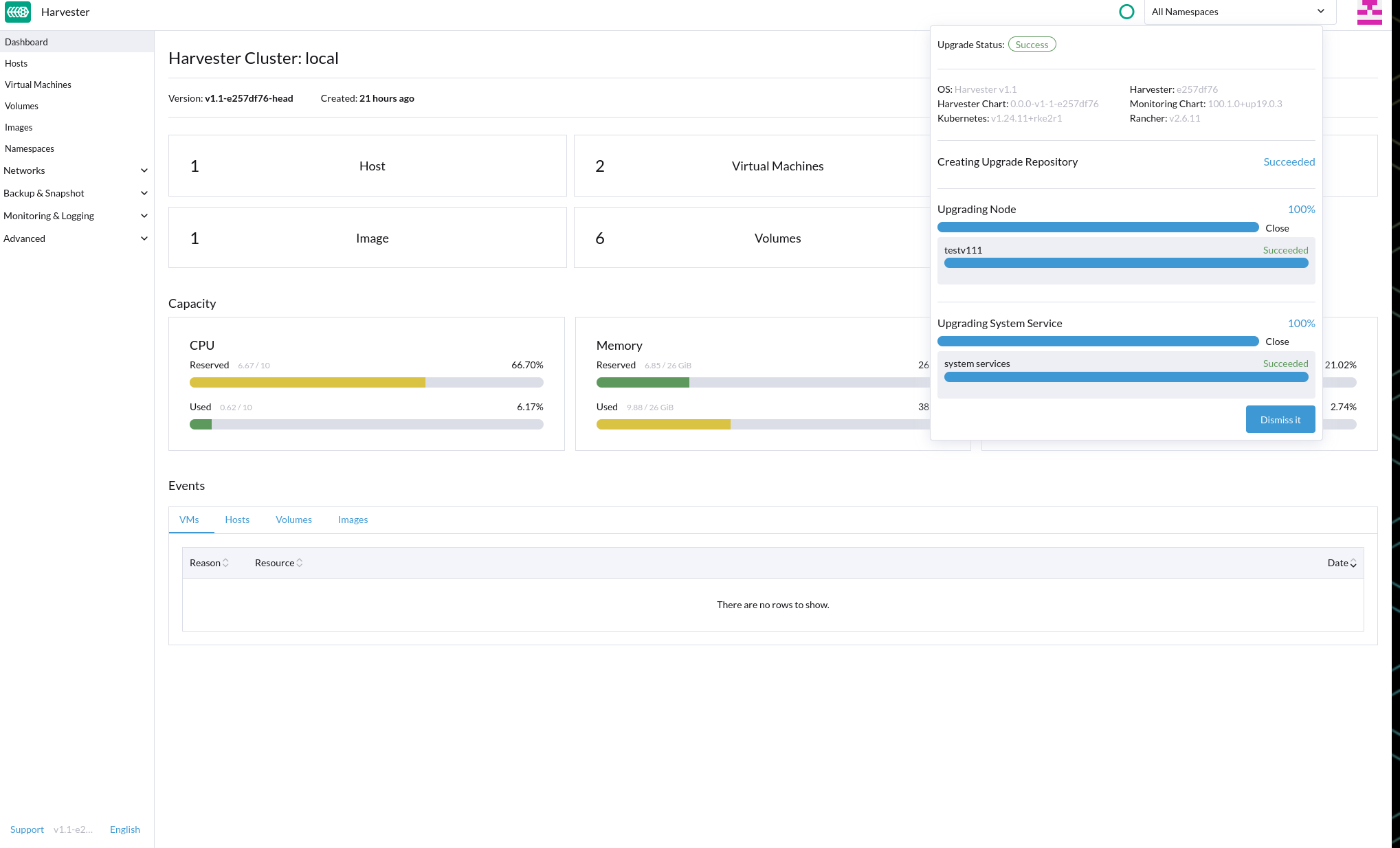1400x848 pixels.
Task: Expand the Networks sidebar group
Action: tap(76, 170)
